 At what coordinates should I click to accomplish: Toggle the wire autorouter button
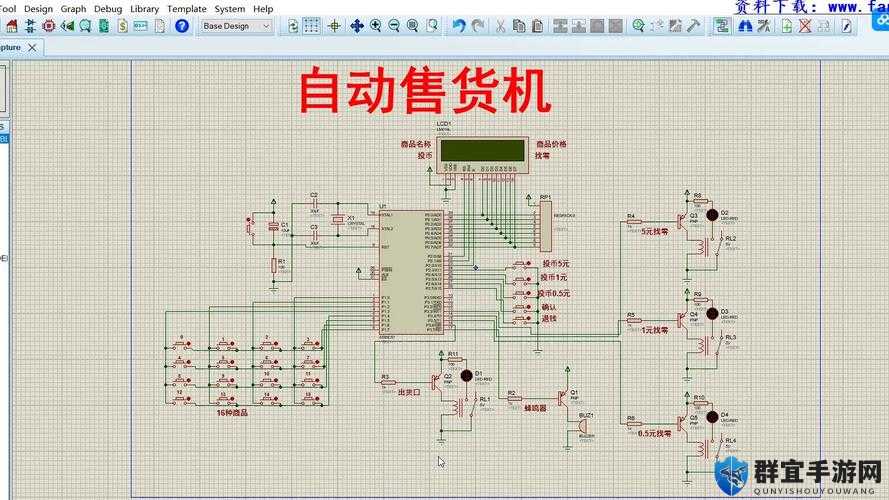[x=721, y=26]
